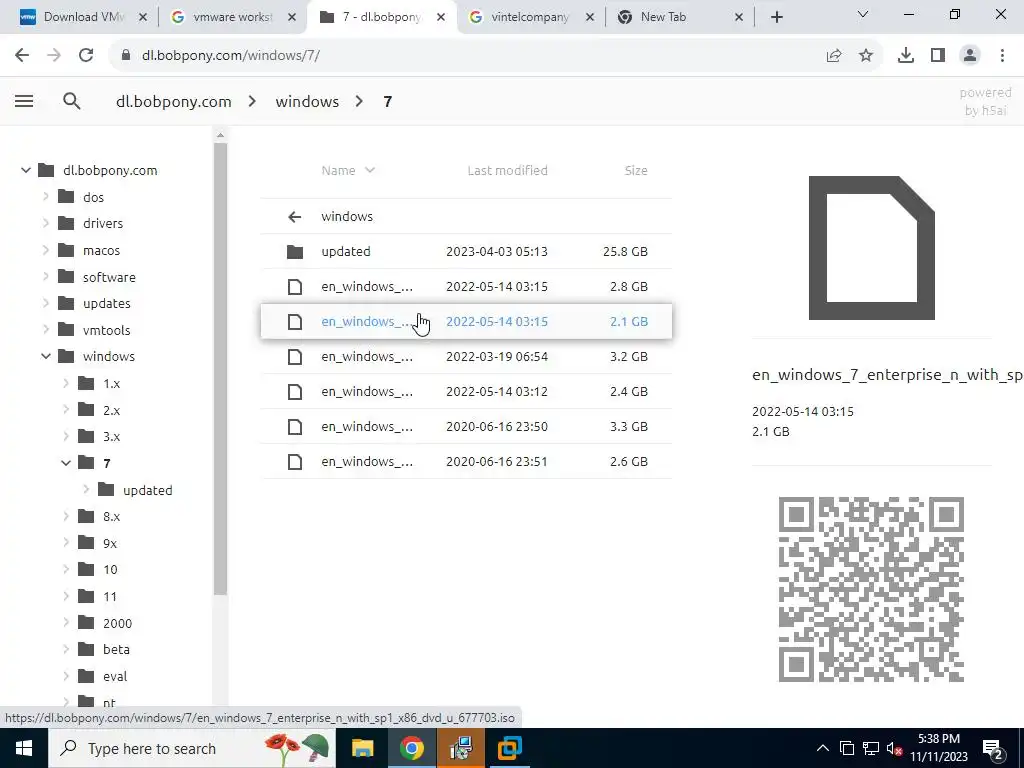Collapse the dl.bobpony.com tree root
Image resolution: width=1024 pixels, height=768 pixels.
click(25, 170)
